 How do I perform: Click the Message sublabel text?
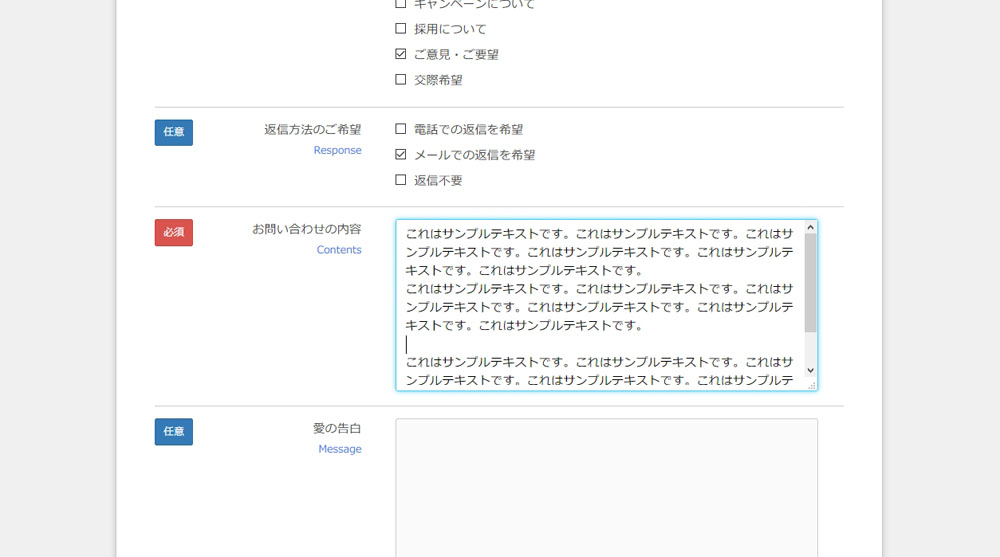[x=340, y=449]
